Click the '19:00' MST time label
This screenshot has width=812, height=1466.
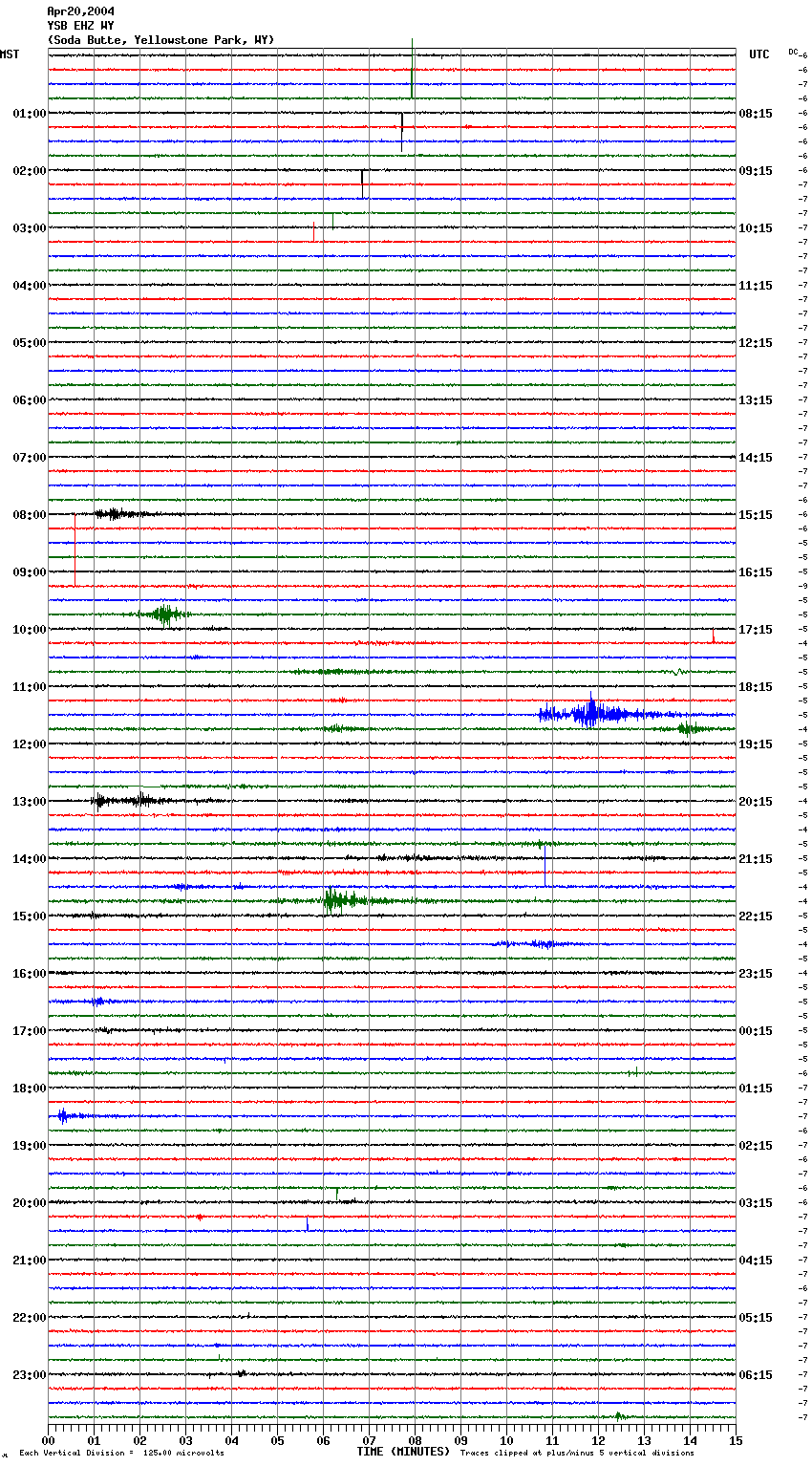click(30, 1146)
